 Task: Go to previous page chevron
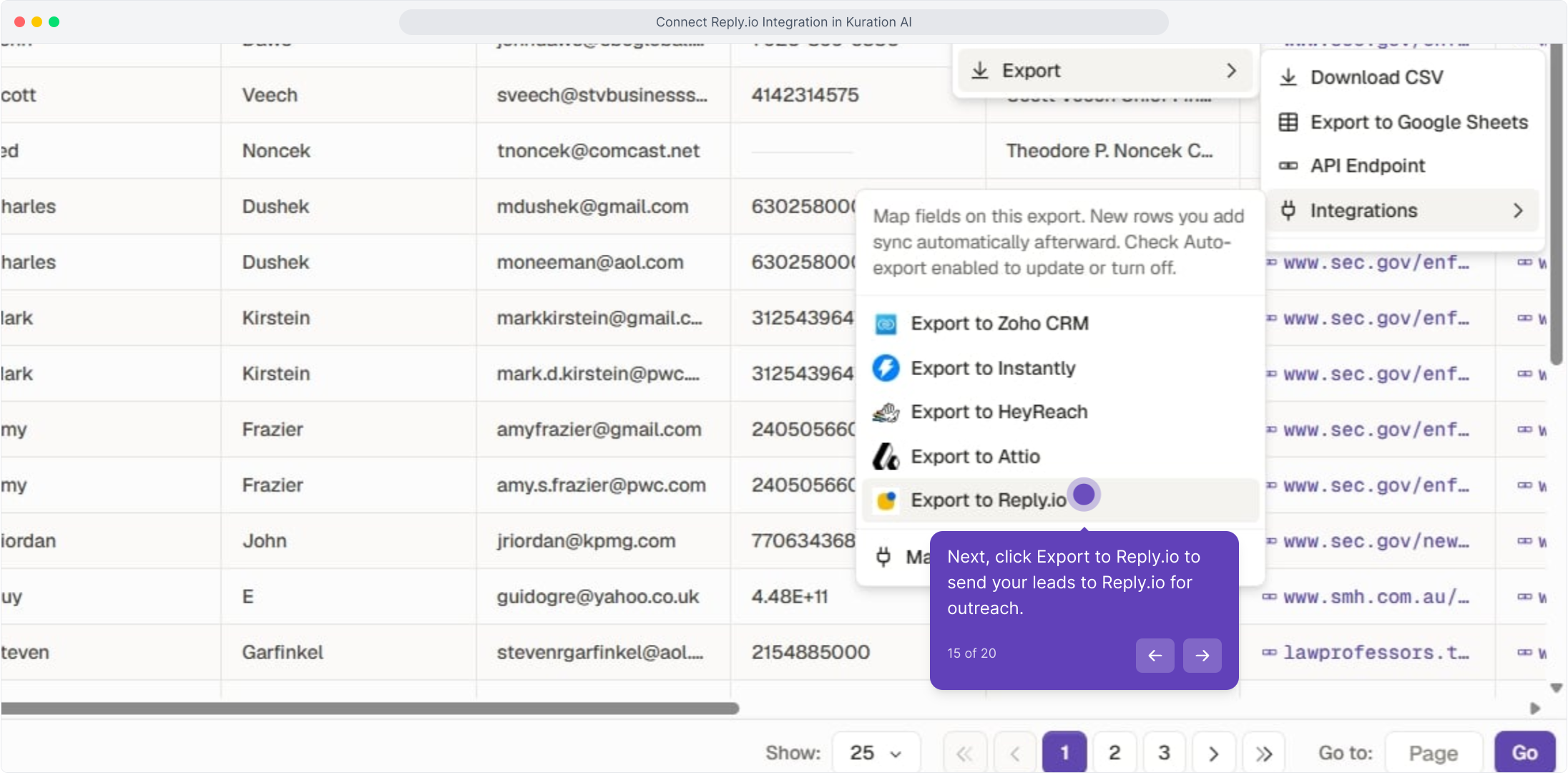1014,753
